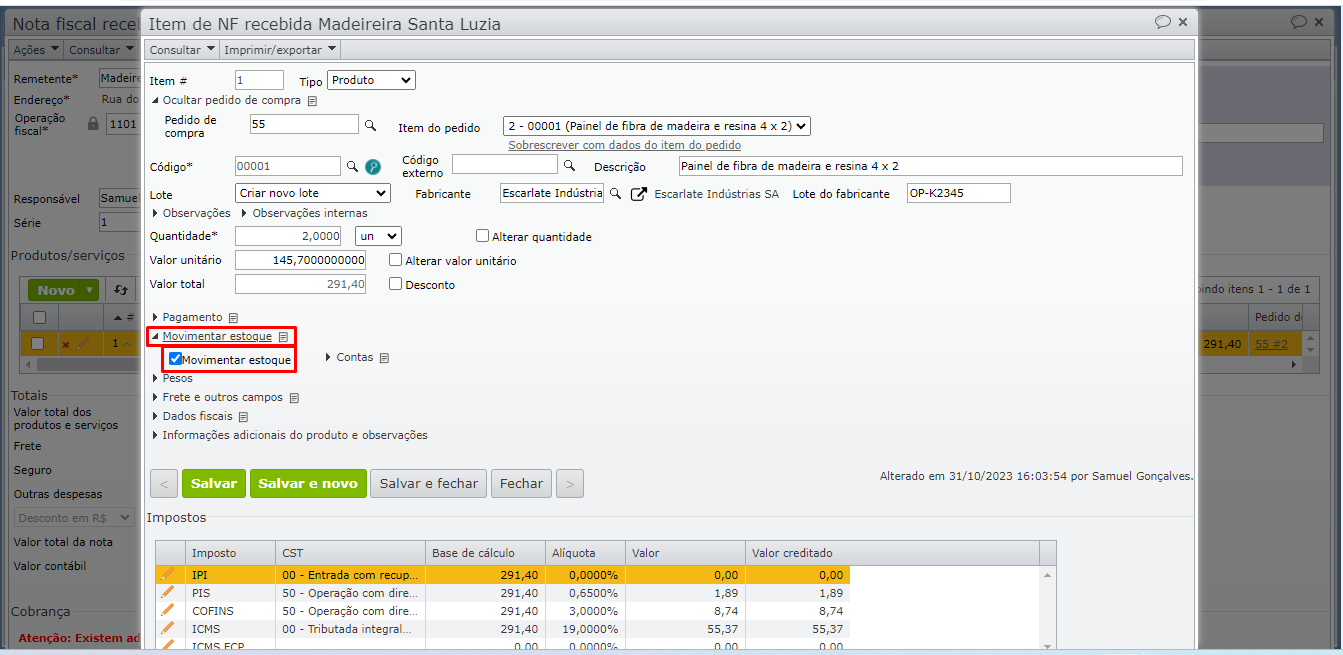Tick the header select-all checkbox in the background grid
This screenshot has width=1343, height=655.
pyautogui.click(x=39, y=317)
